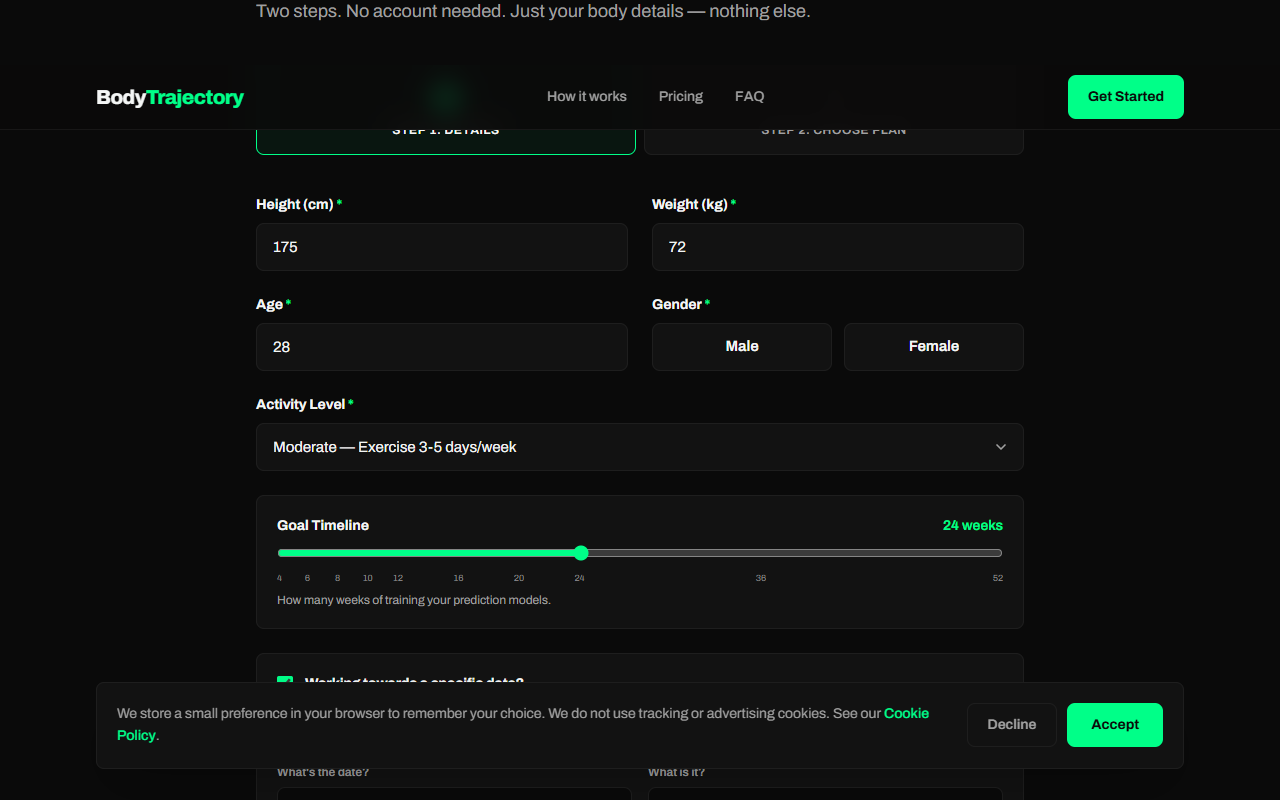Click the 36 tick label under the slider
Image resolution: width=1280 pixels, height=800 pixels.
(761, 578)
